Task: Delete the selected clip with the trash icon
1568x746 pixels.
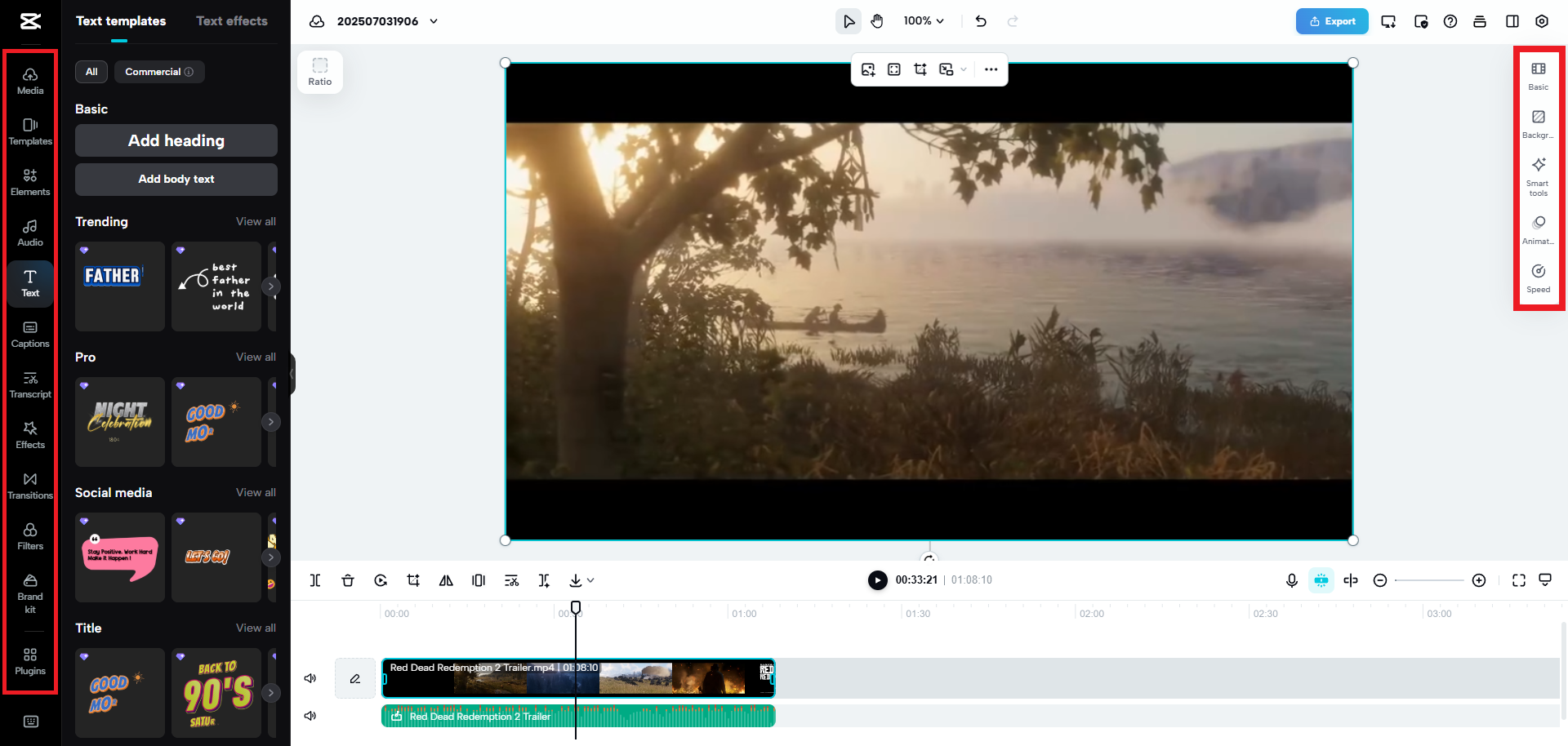Action: pos(348,580)
